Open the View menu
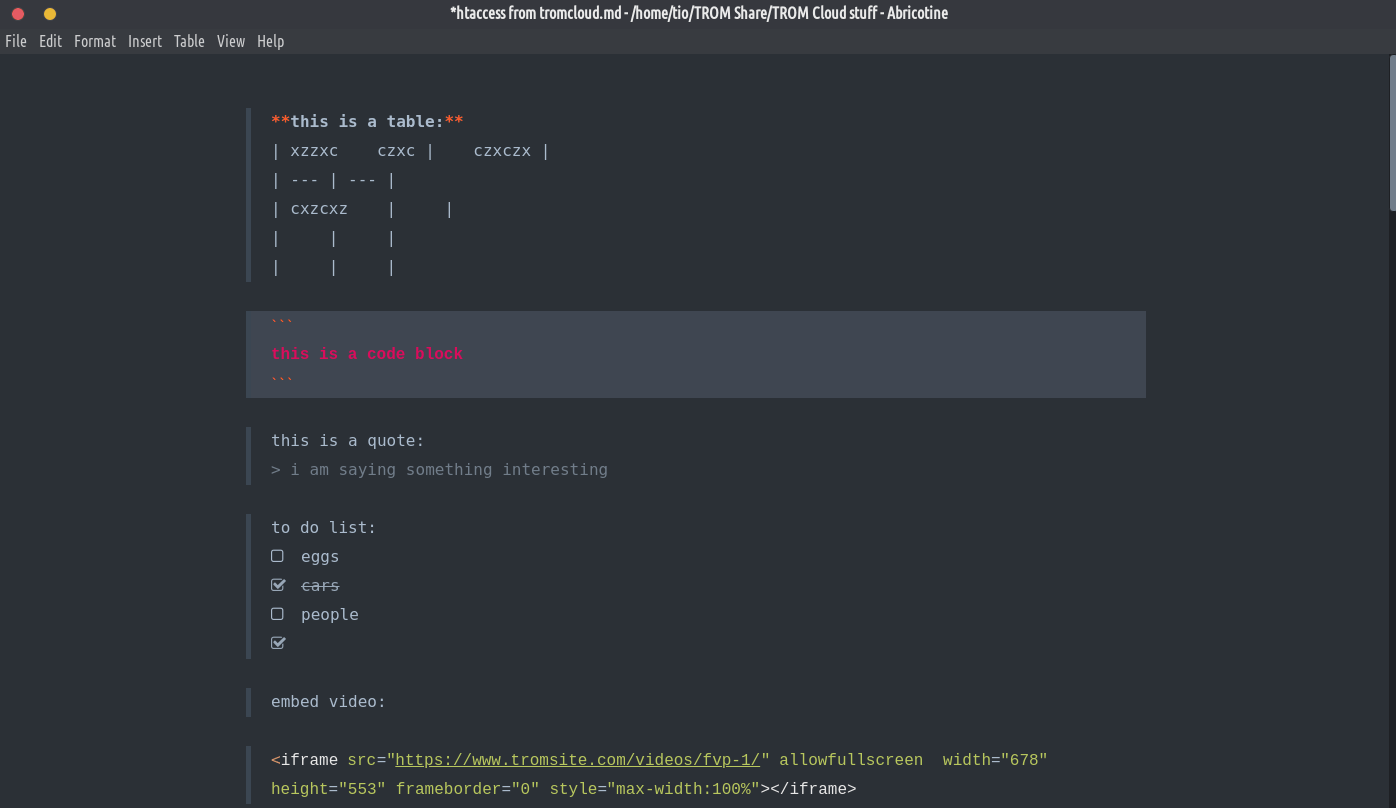The width and height of the screenshot is (1396, 808). 231,41
